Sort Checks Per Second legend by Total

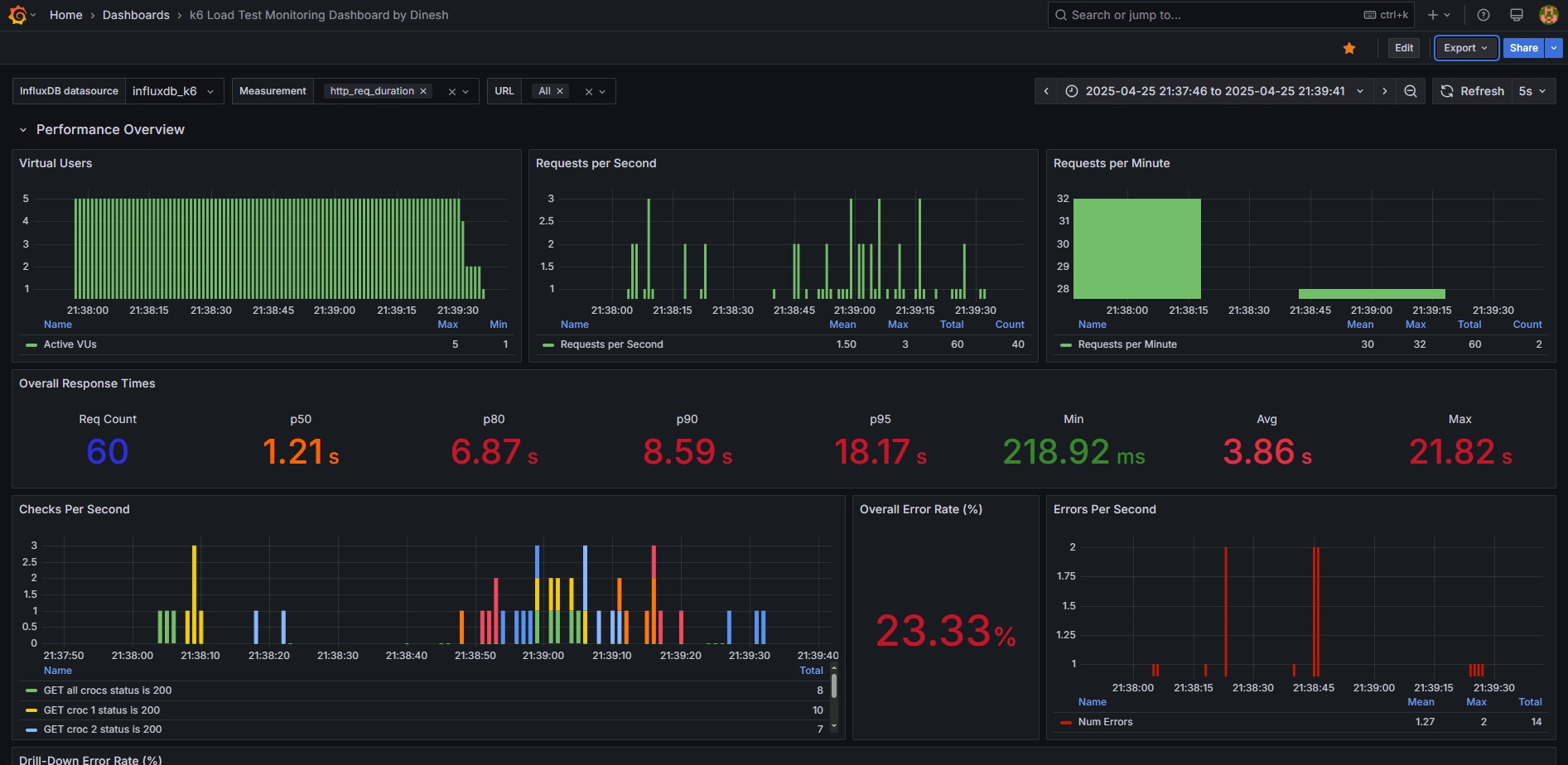811,671
